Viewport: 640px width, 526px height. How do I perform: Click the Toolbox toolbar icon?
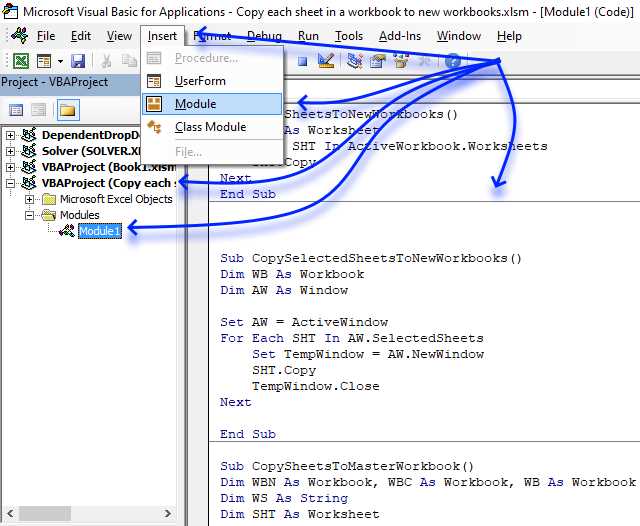(x=424, y=61)
